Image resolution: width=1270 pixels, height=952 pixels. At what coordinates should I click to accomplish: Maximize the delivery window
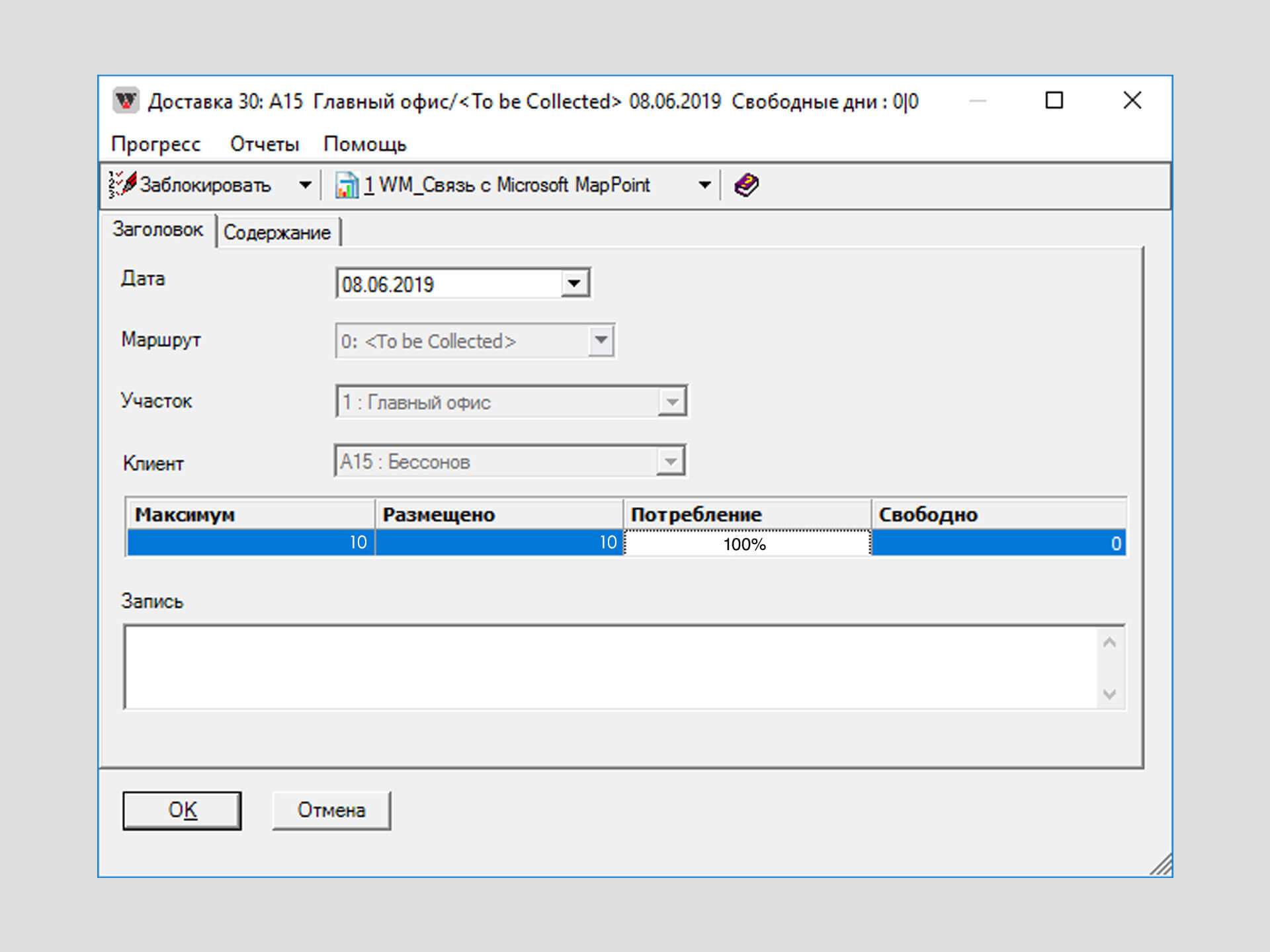1054,100
